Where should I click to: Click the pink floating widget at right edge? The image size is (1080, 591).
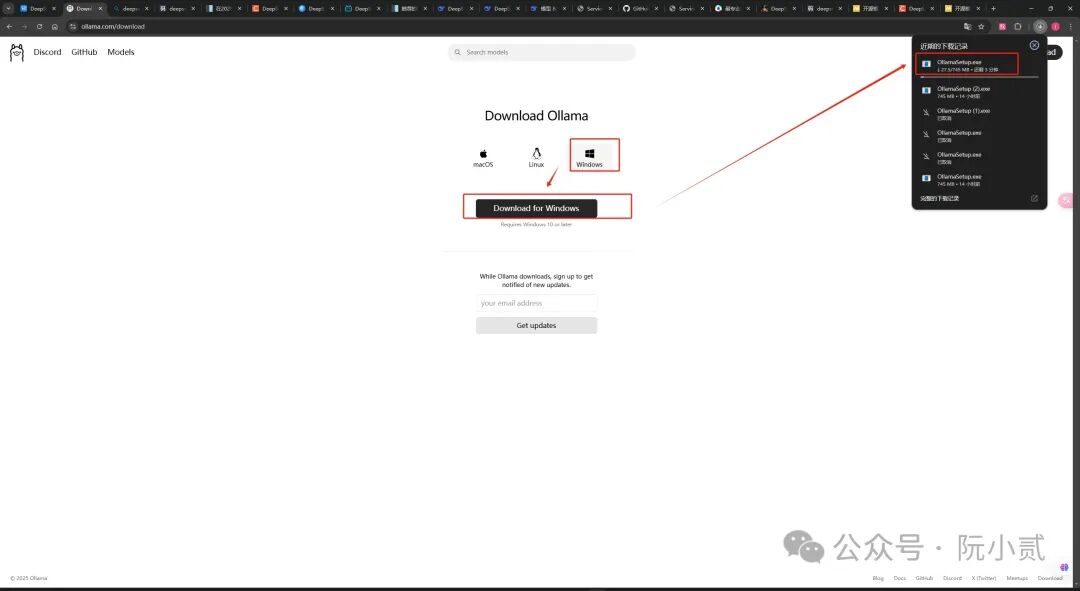[1068, 200]
